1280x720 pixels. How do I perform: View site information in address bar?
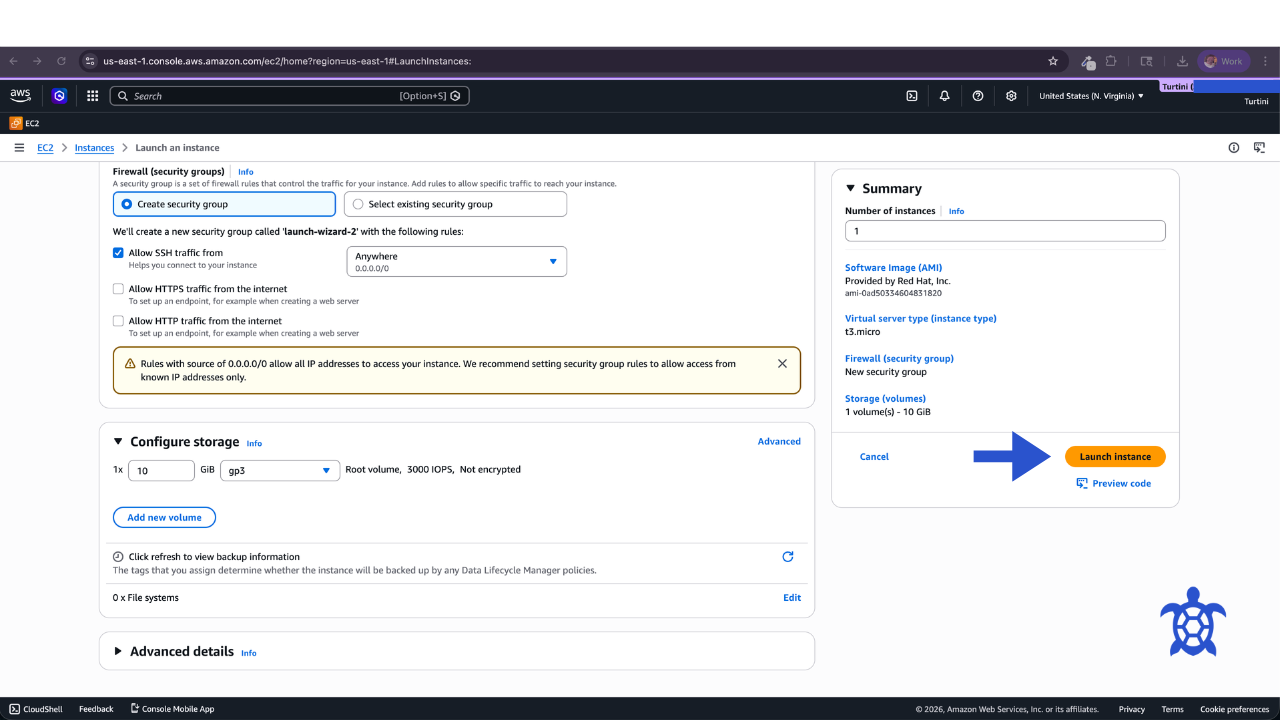90,61
